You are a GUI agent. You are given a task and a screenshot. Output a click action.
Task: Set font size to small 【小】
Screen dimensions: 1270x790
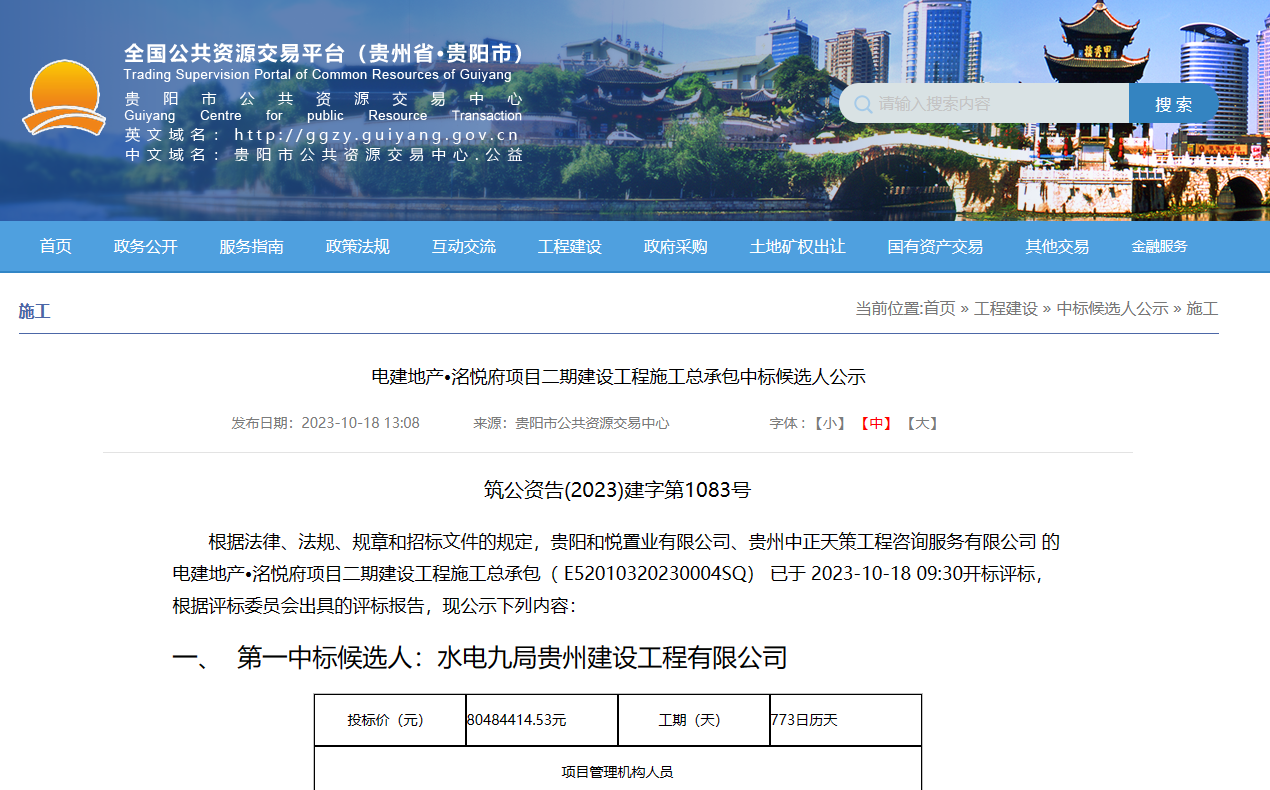[829, 424]
